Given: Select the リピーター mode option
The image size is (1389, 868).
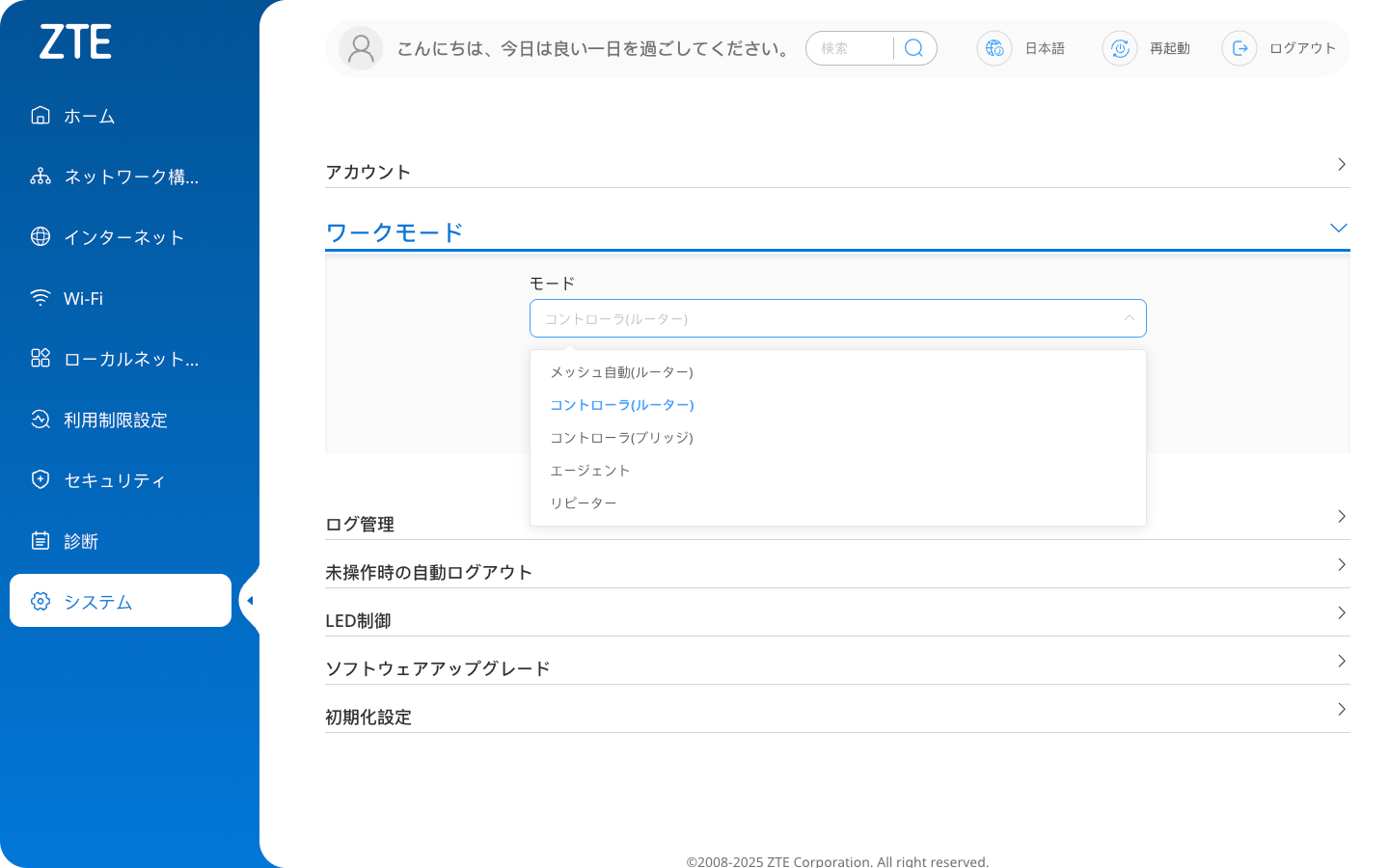Looking at the screenshot, I should click(584, 502).
